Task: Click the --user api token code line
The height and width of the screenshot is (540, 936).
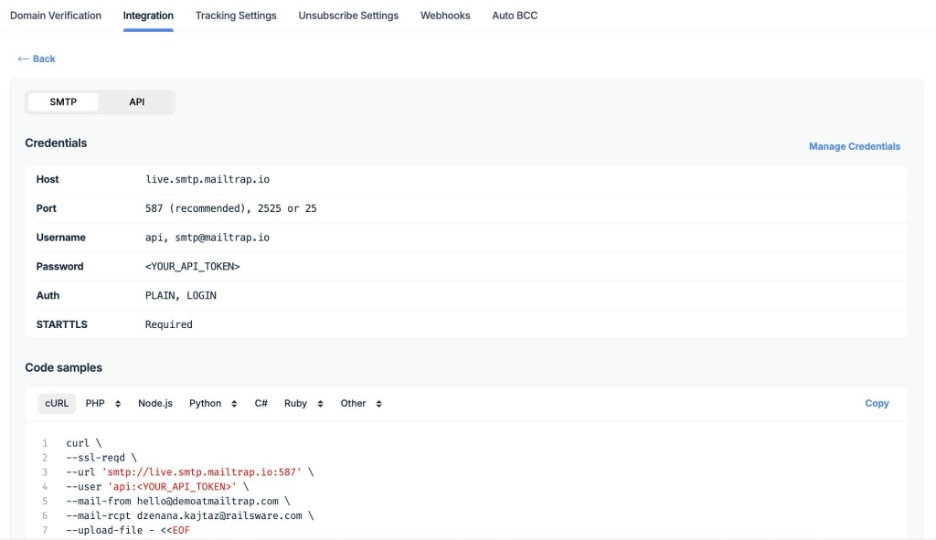Action: (x=158, y=486)
